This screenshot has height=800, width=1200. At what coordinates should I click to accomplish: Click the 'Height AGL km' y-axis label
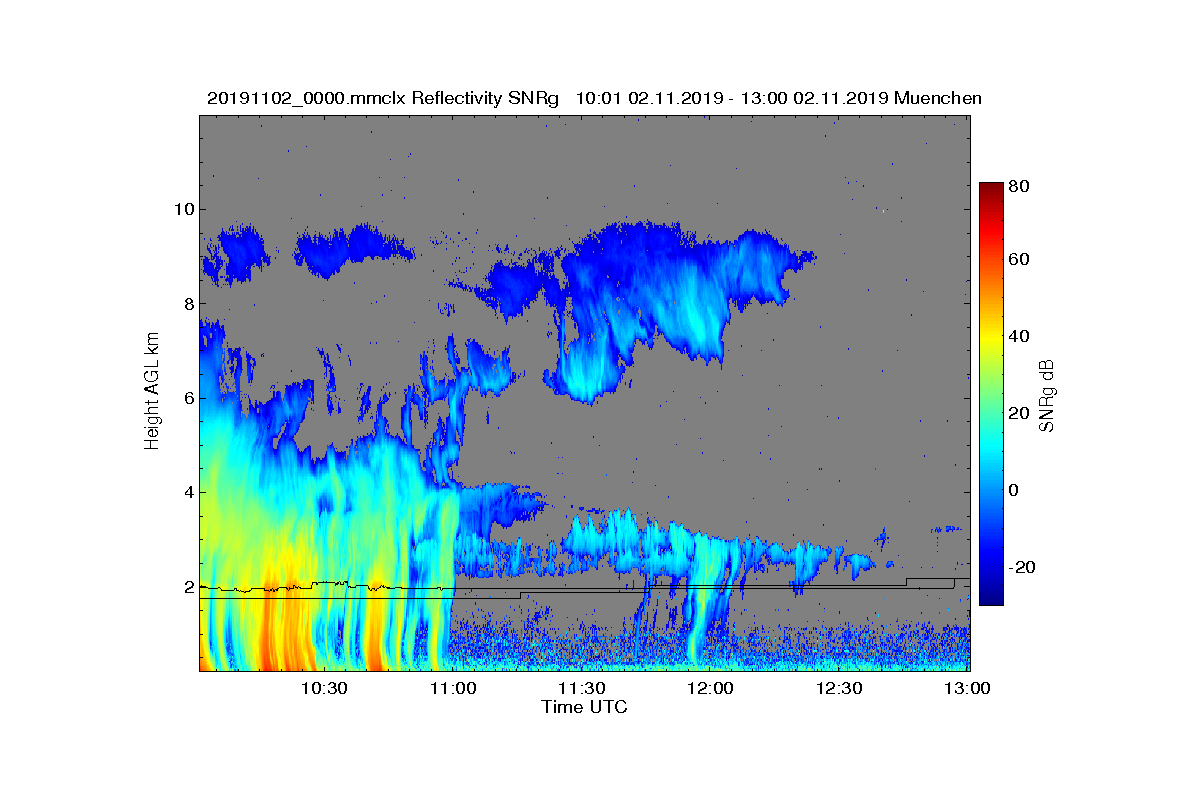tap(152, 391)
